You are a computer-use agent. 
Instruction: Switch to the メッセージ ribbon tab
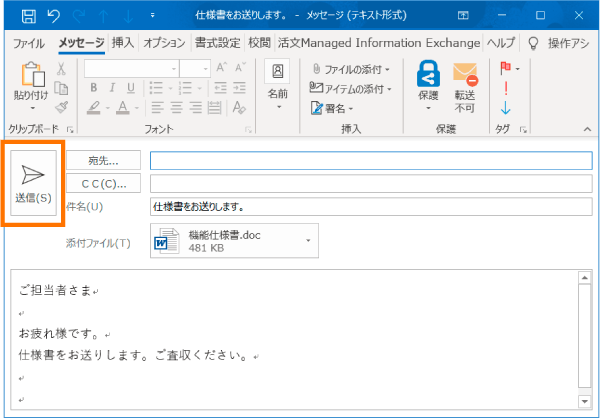click(x=81, y=43)
